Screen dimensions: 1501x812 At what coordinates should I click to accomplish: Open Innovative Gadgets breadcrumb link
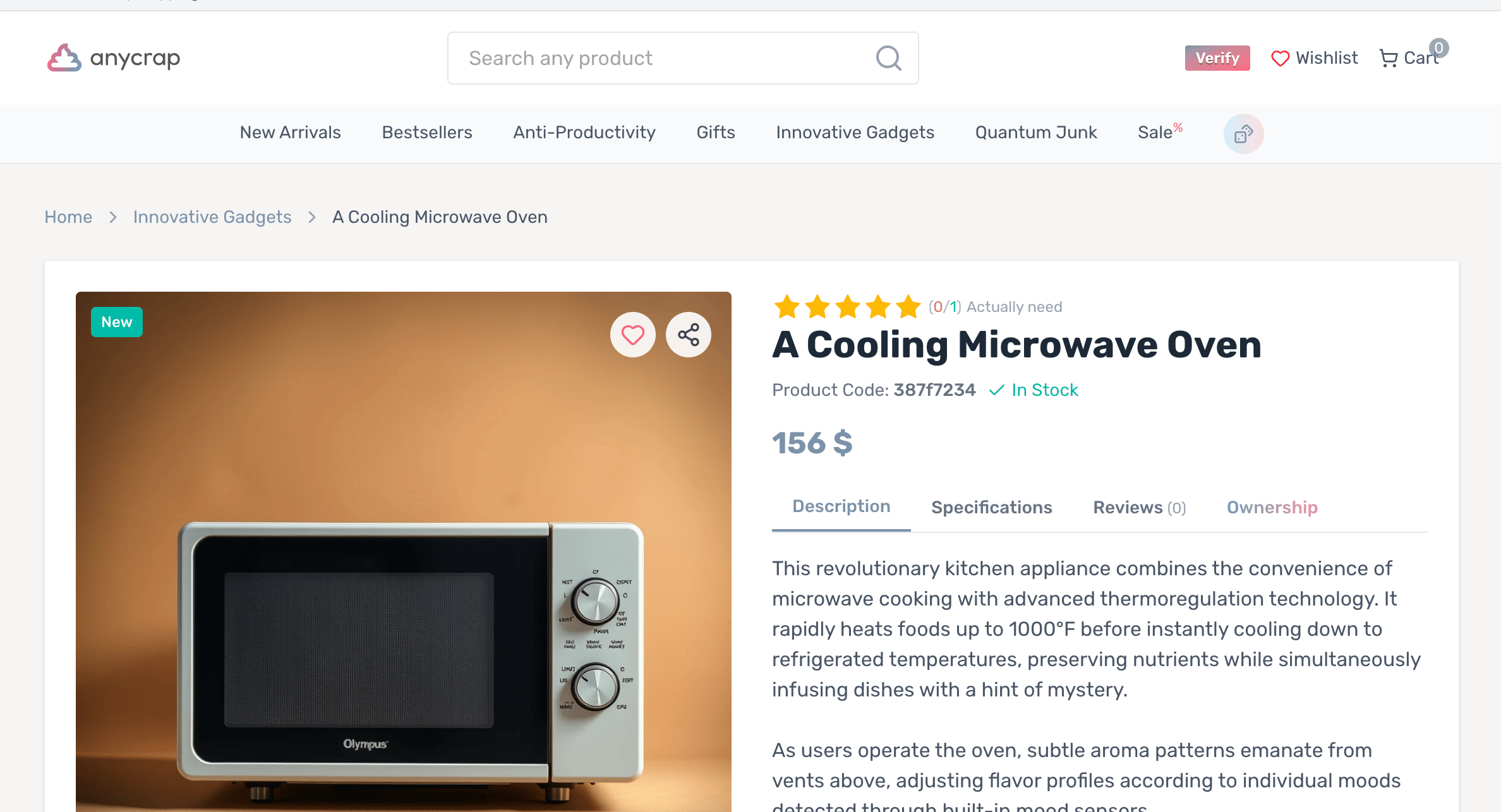212,217
